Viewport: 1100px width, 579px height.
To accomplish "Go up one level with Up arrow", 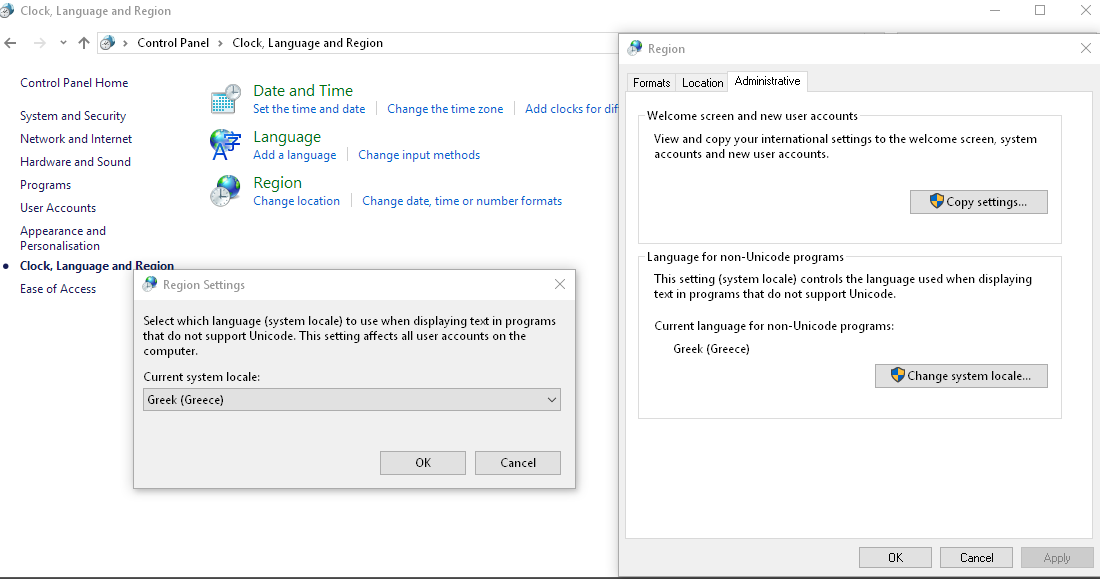I will pos(83,43).
